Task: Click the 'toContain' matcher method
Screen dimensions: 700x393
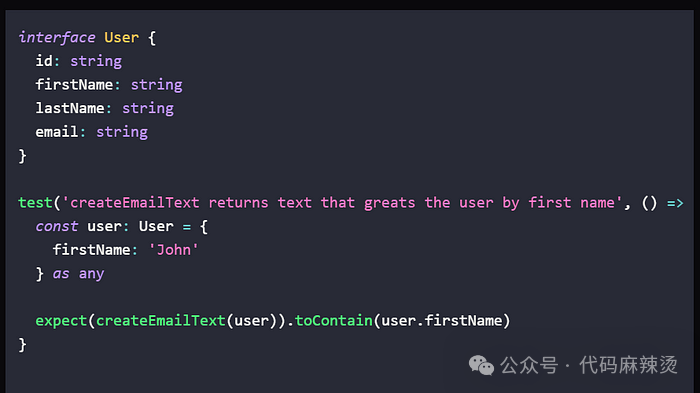Action: 333,321
